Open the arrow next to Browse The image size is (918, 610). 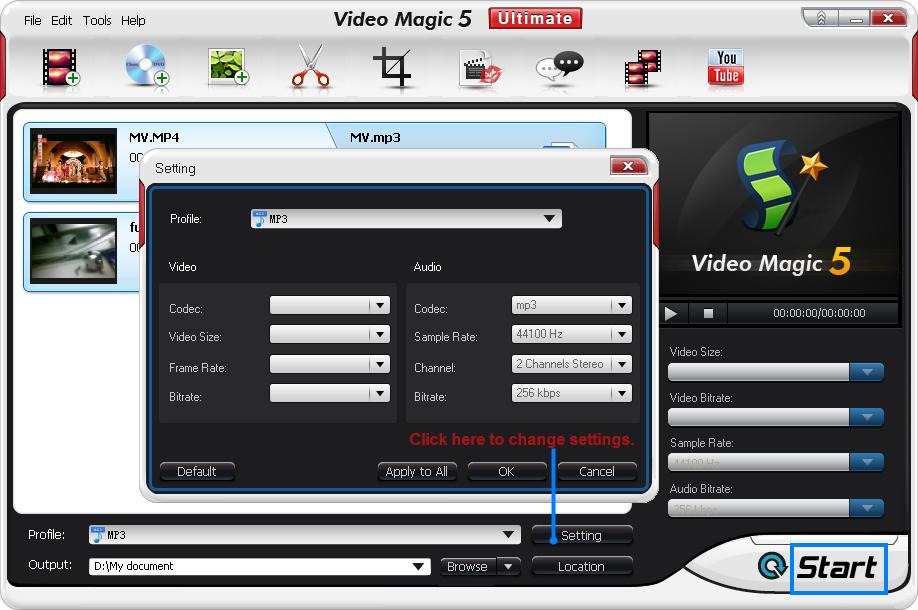pyautogui.click(x=508, y=566)
